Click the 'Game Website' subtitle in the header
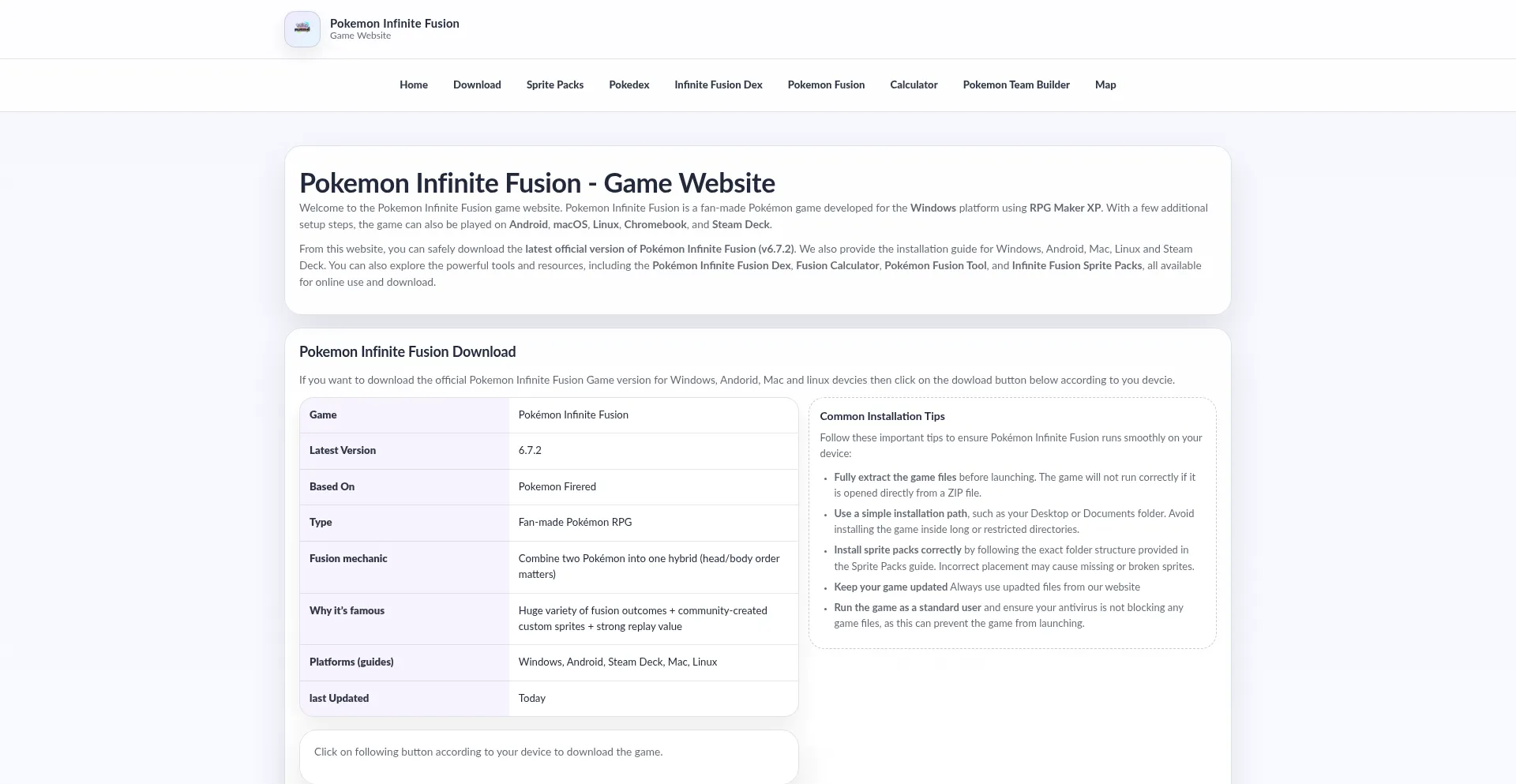The height and width of the screenshot is (784, 1516). (x=360, y=36)
